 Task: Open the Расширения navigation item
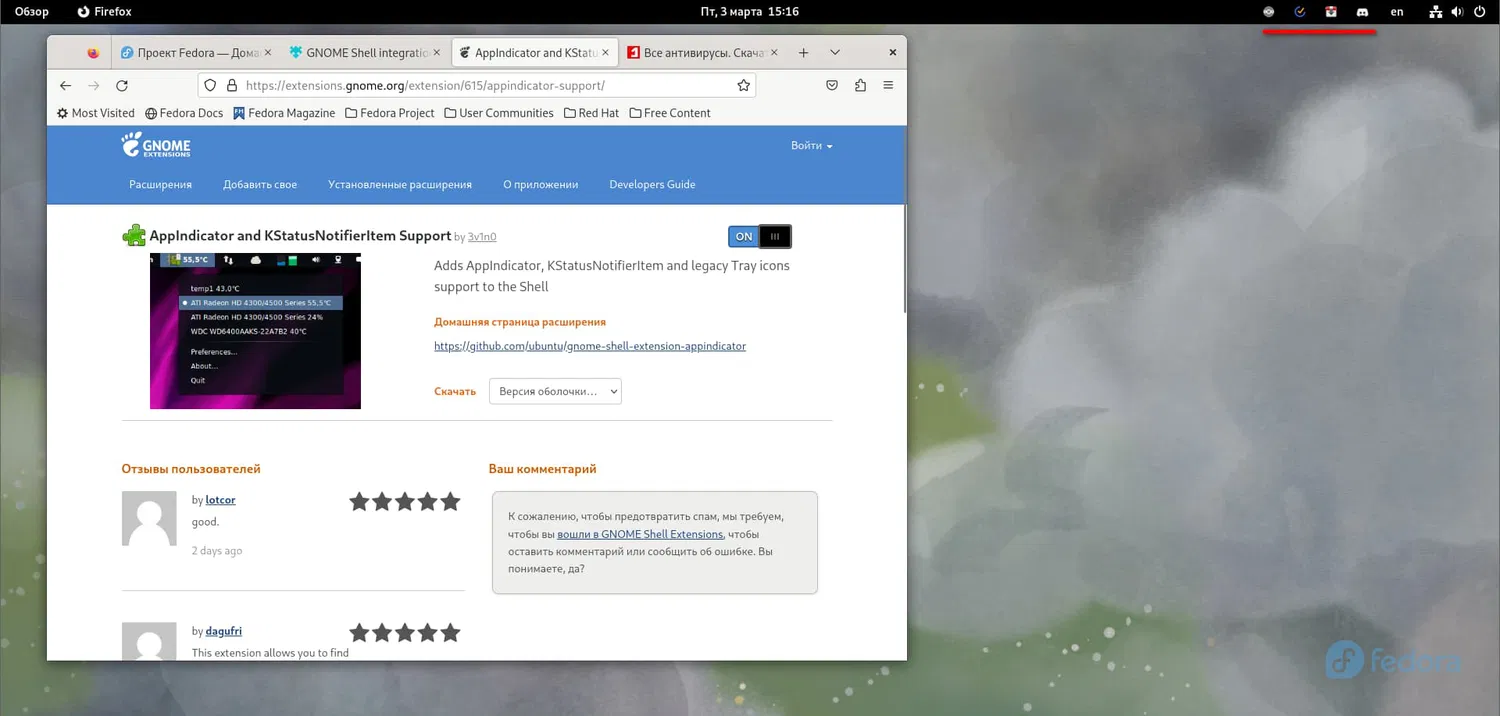[x=160, y=184]
